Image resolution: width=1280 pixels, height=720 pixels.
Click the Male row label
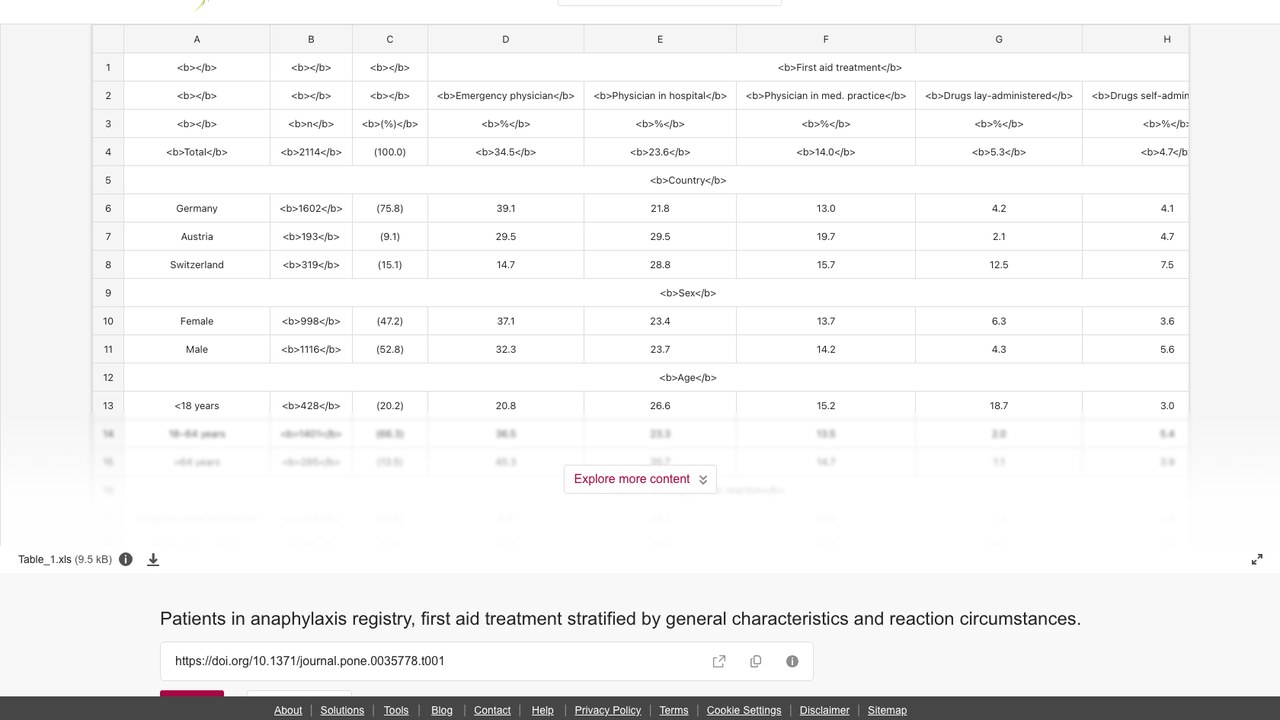point(197,349)
